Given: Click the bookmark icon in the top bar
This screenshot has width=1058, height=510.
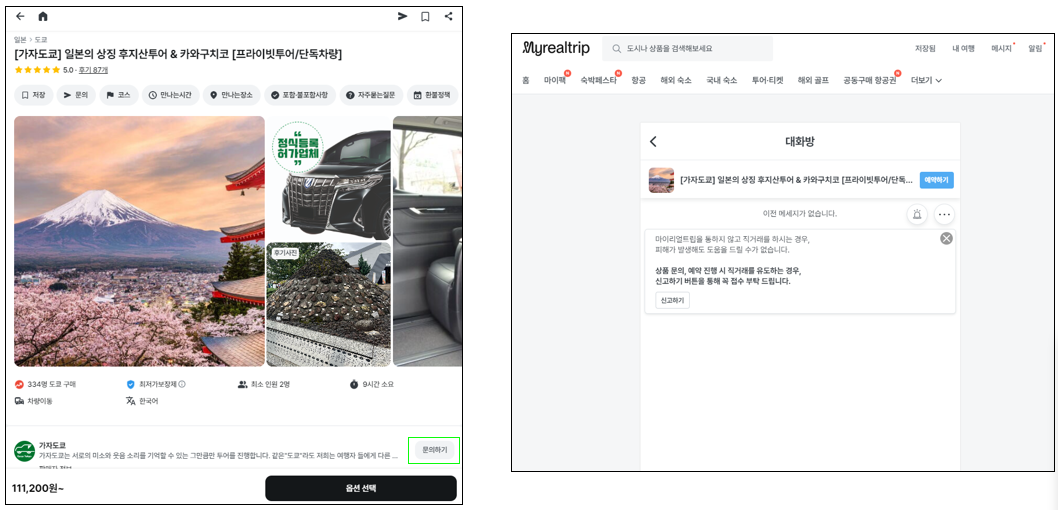Looking at the screenshot, I should (x=425, y=16).
